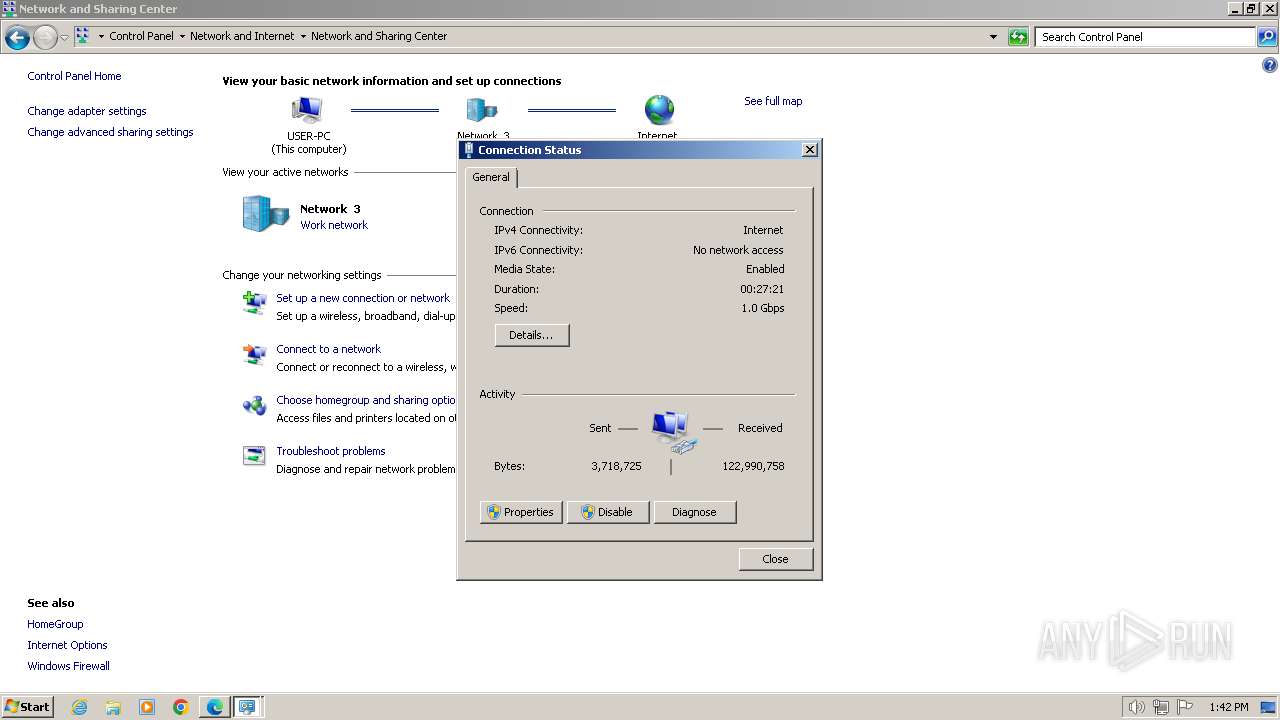Image resolution: width=1280 pixels, height=720 pixels.
Task: Click the Network 3 map icon
Action: 482,110
